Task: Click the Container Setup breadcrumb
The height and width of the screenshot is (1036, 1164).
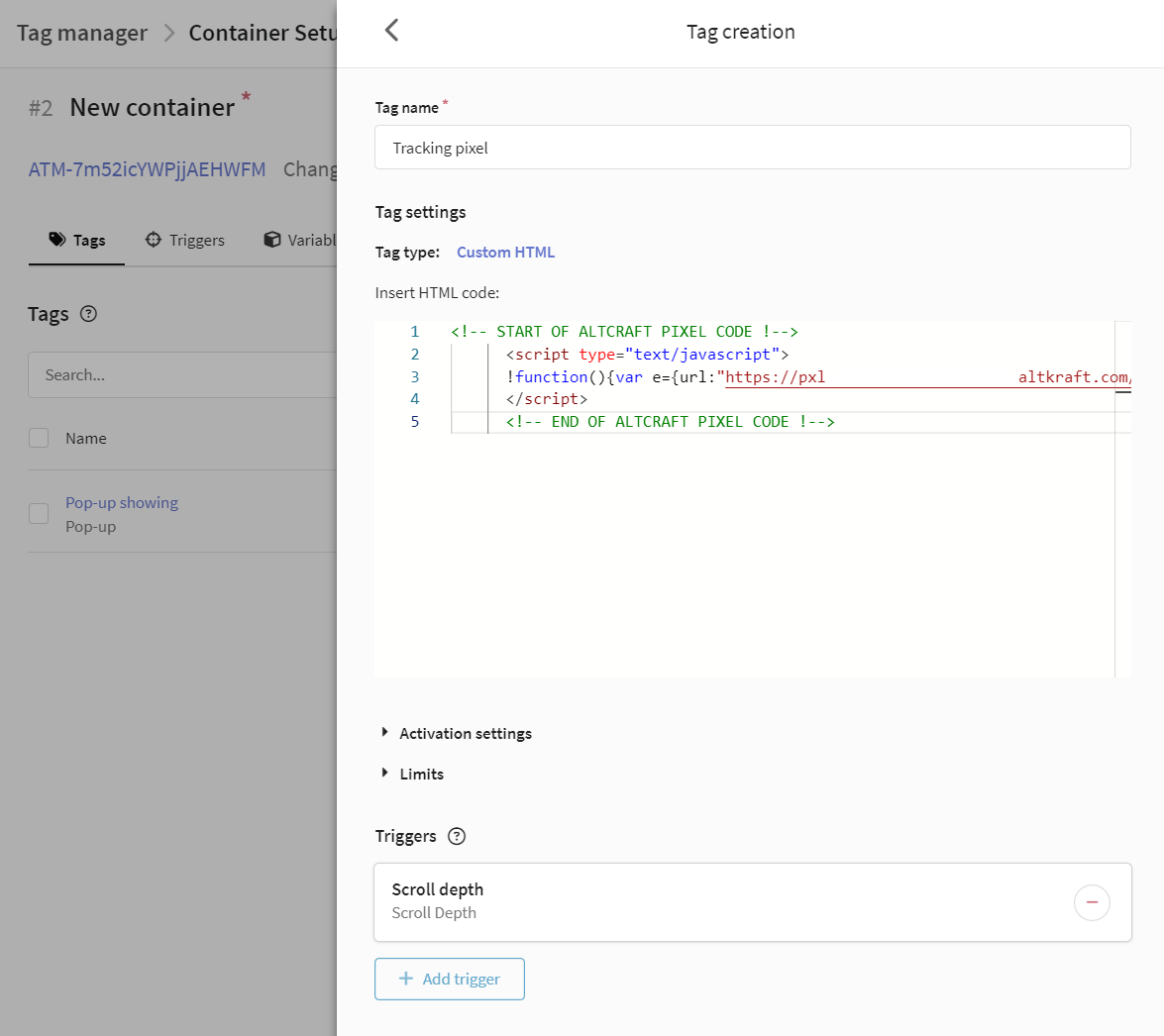Action: point(263,33)
